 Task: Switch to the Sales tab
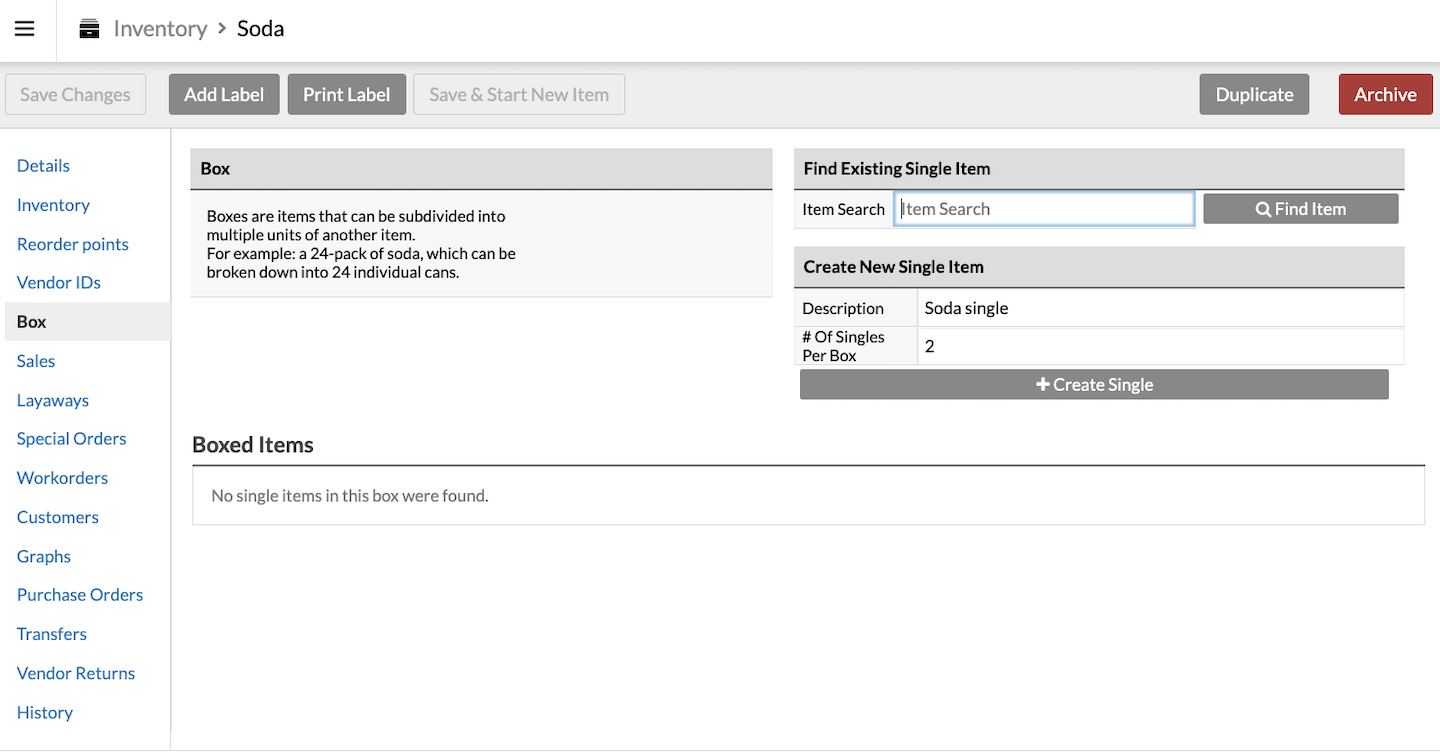pos(36,361)
